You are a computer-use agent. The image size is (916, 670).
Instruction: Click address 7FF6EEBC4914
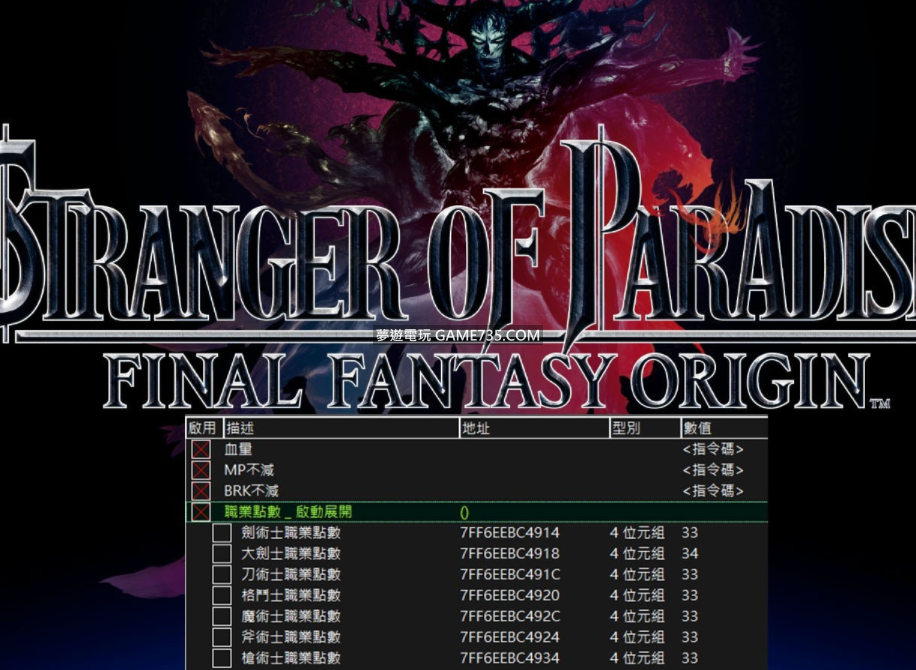click(x=510, y=533)
